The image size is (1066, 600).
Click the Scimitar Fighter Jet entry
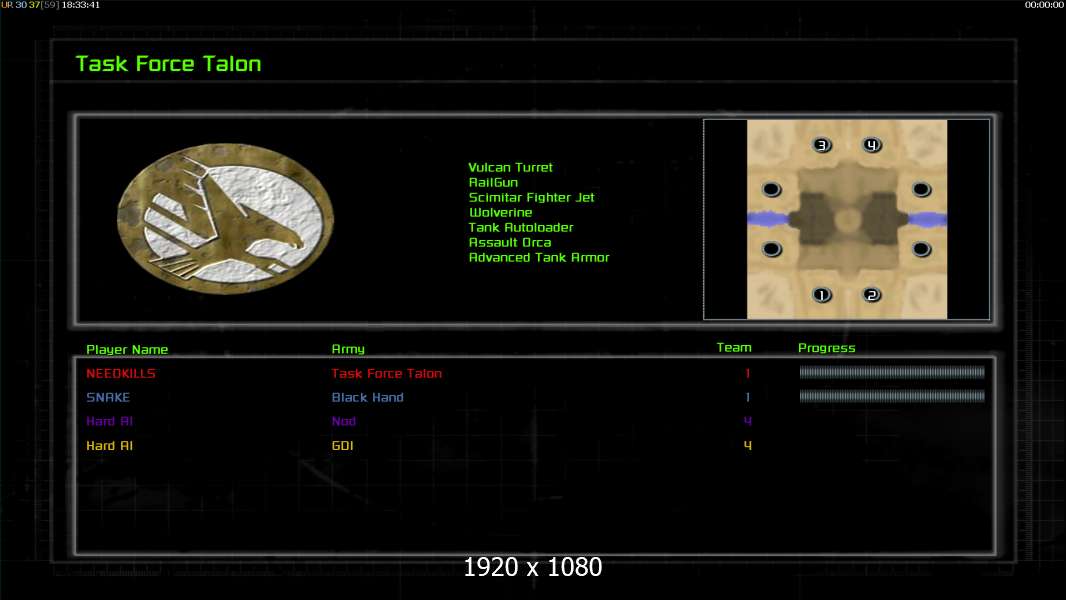click(532, 197)
